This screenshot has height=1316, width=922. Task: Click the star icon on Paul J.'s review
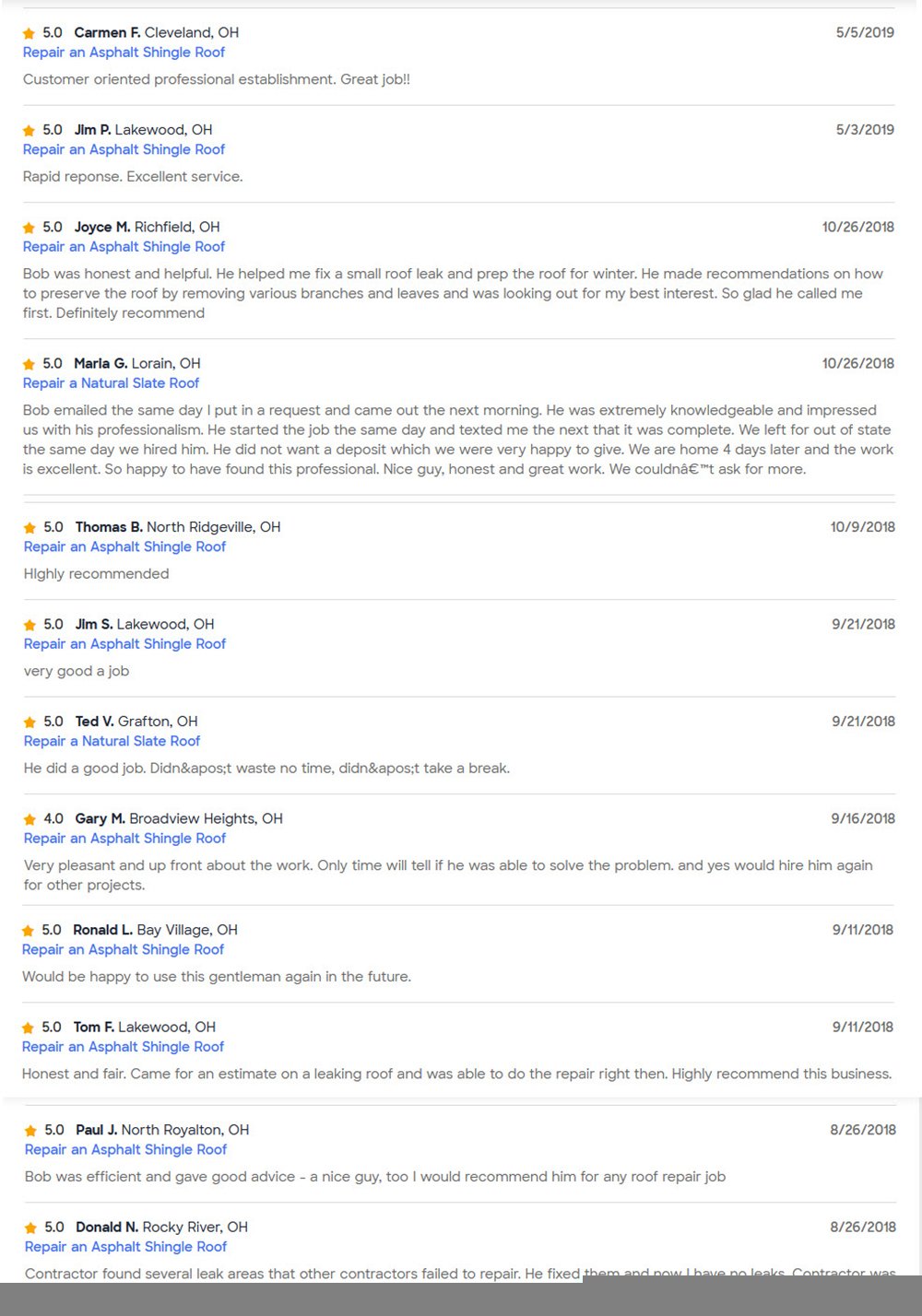pyautogui.click(x=30, y=1131)
